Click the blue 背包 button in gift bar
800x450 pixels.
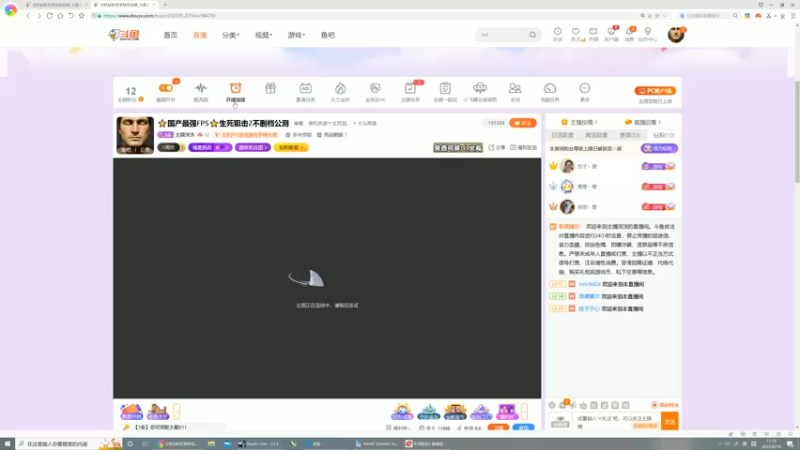tap(523, 428)
